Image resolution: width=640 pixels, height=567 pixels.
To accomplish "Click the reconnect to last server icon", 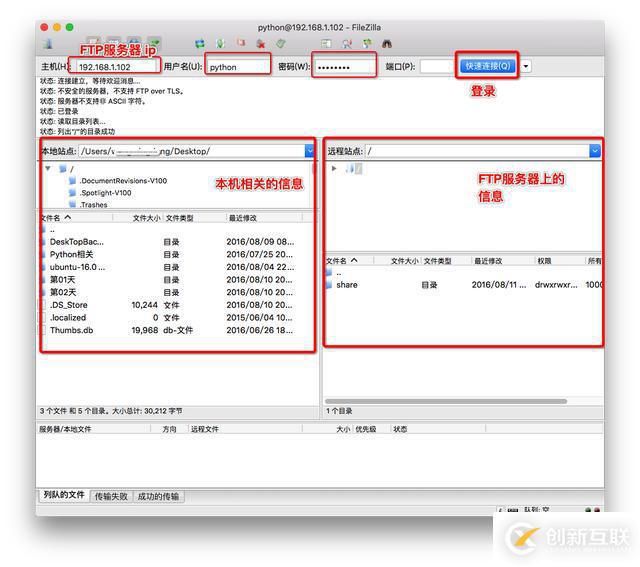I will (281, 43).
